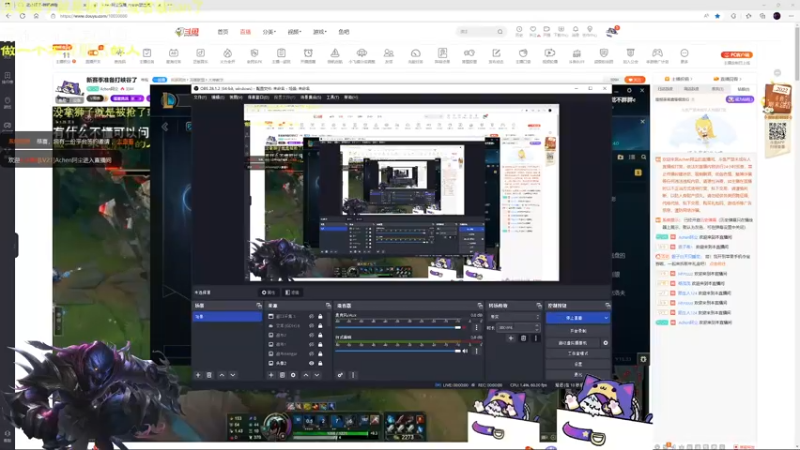The image size is (800, 450).
Task: Click the orange PC client button in Douyu
Action: click(x=736, y=55)
